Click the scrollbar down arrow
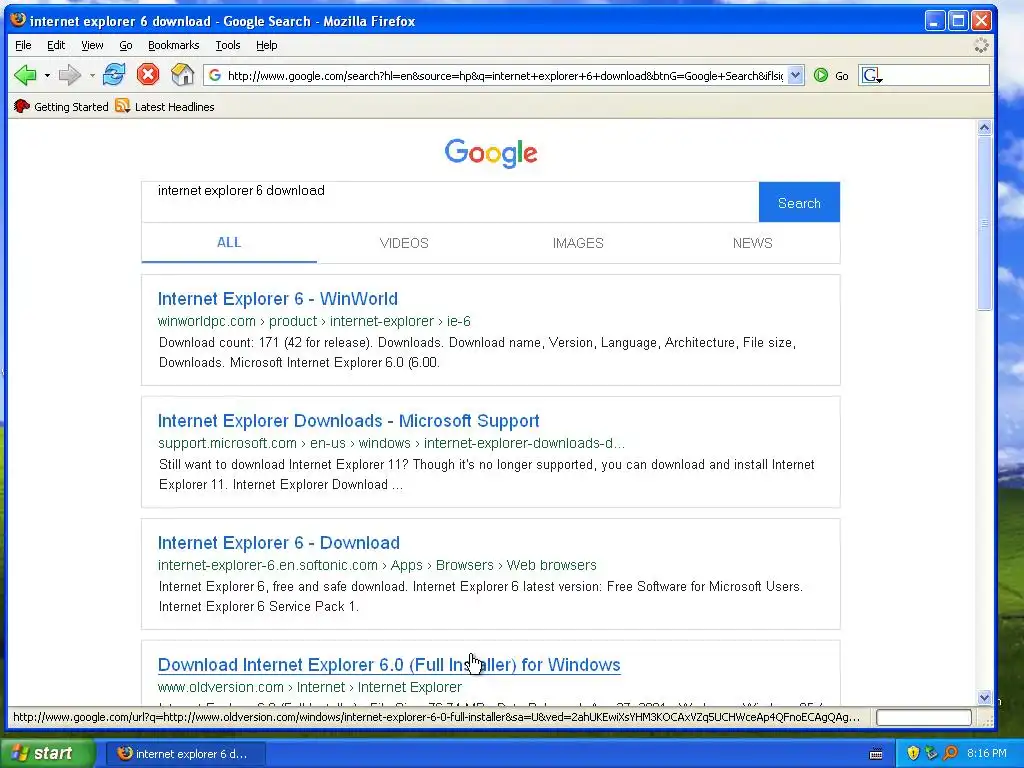This screenshot has height=768, width=1024. (x=985, y=697)
